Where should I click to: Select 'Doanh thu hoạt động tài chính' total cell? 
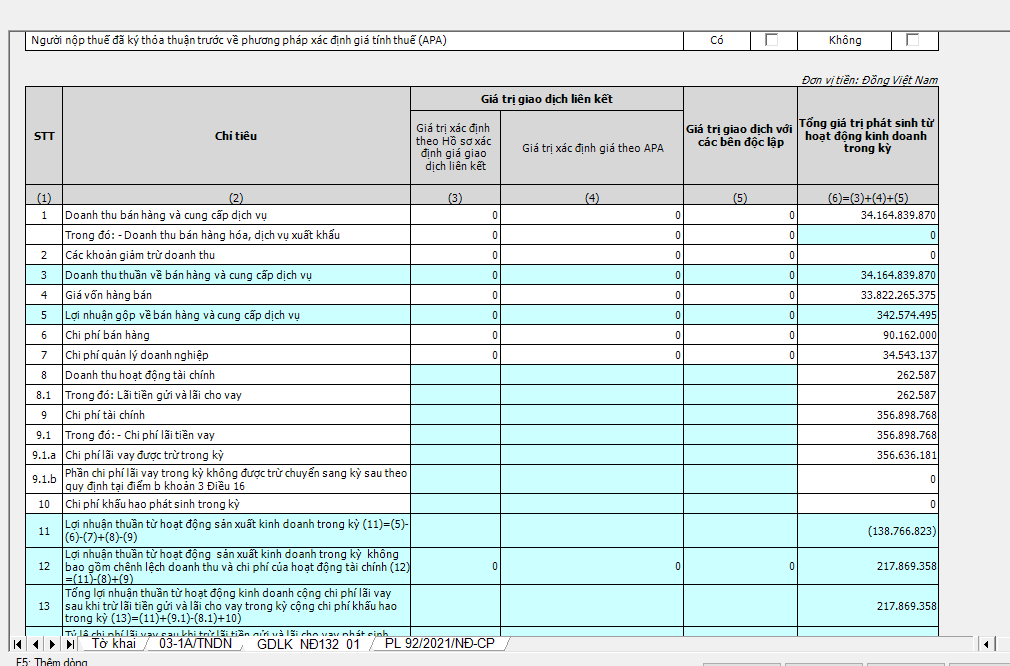[867, 375]
